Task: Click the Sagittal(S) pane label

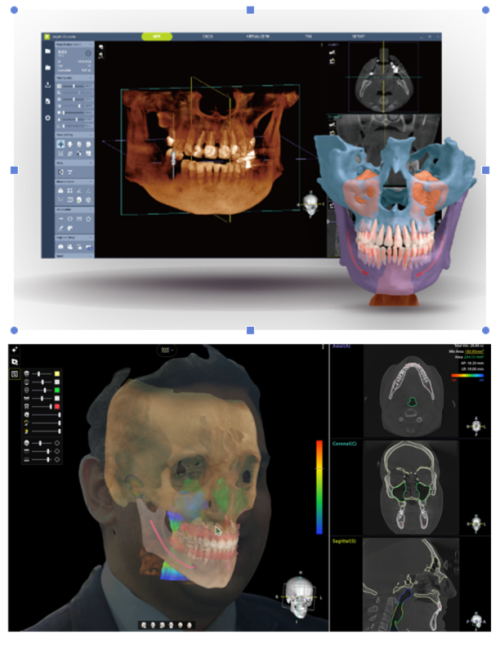Action: 344,541
